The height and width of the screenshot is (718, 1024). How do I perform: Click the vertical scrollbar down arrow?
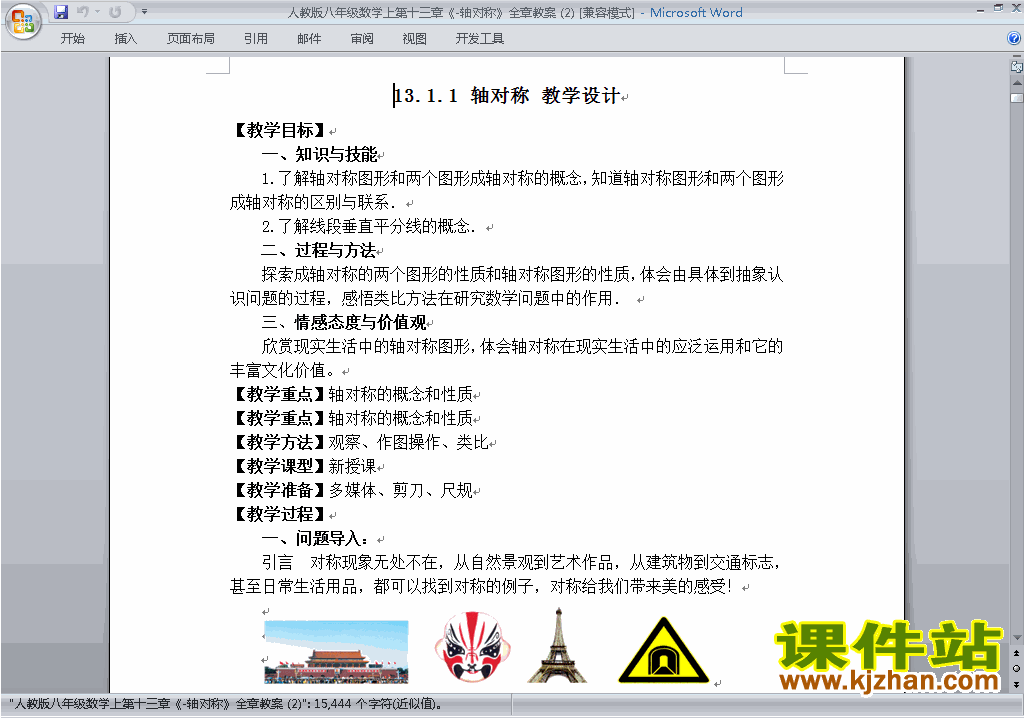(1017, 638)
